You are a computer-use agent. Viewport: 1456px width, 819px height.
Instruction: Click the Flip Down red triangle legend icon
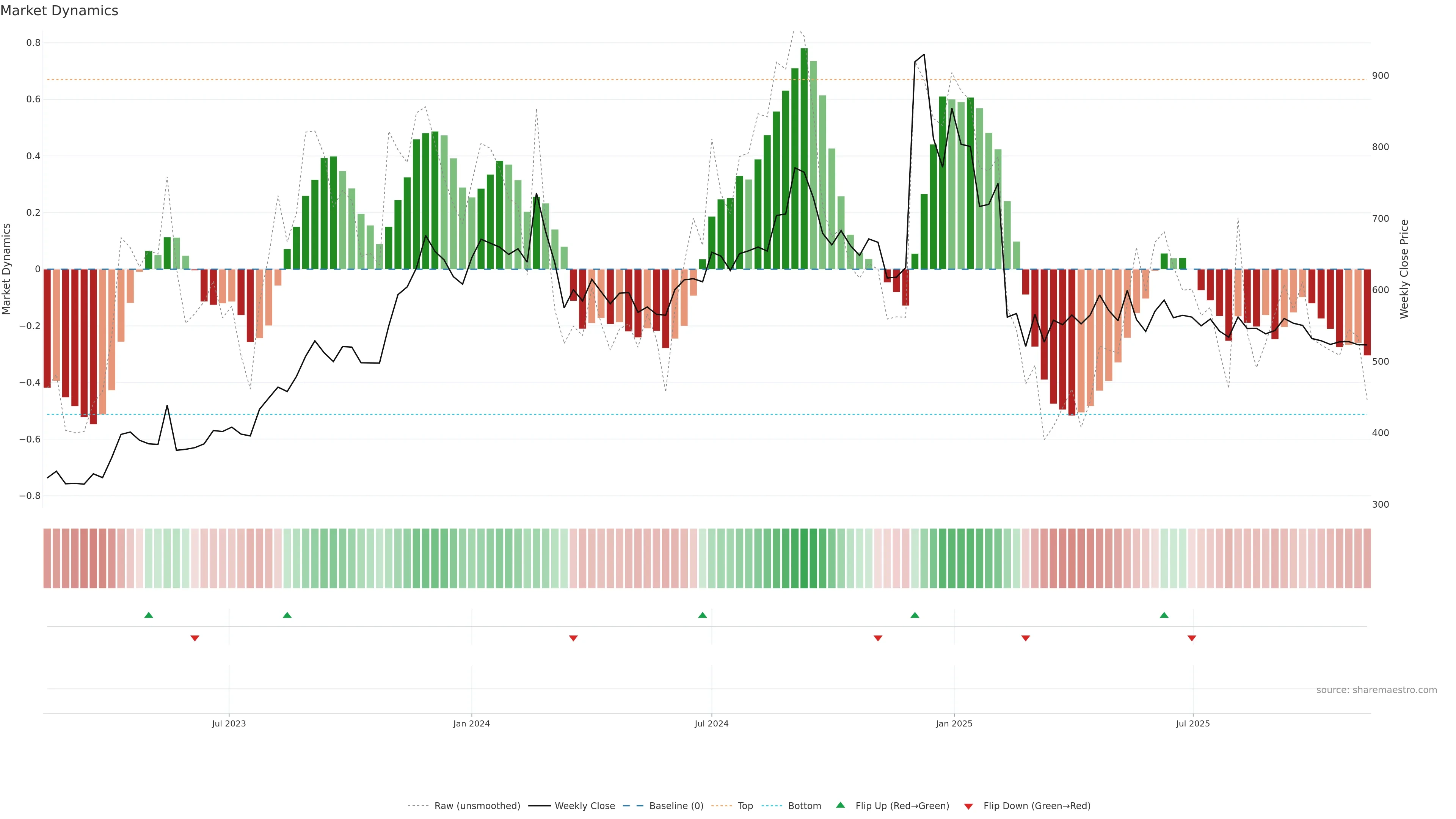(968, 806)
